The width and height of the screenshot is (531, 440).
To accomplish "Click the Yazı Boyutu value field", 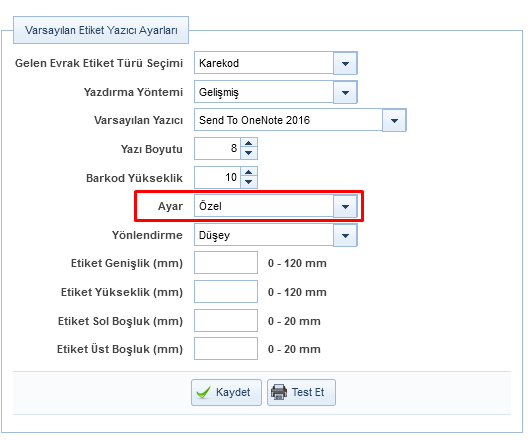I will [x=217, y=148].
